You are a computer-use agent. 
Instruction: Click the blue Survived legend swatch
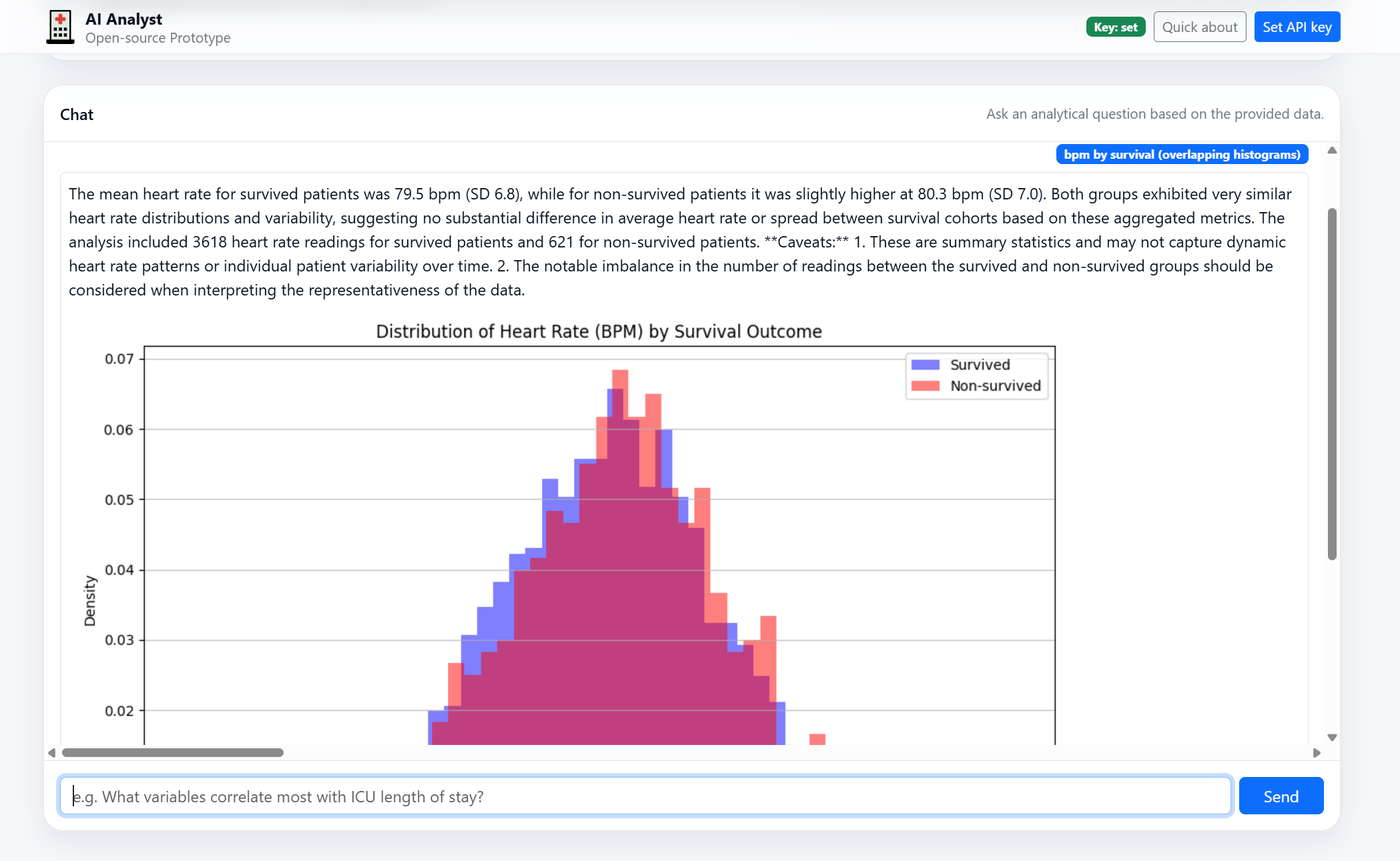(925, 365)
